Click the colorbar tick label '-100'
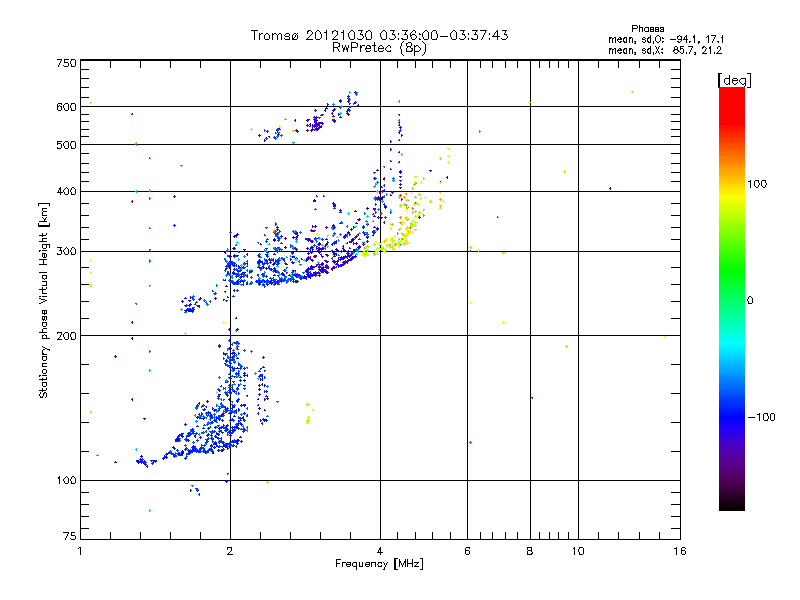 tap(761, 417)
